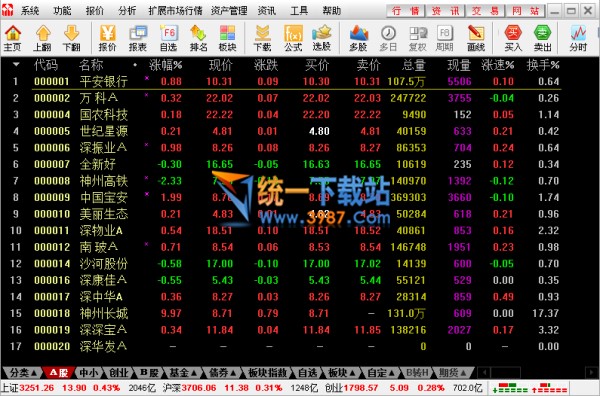600x396 pixels.
Task: Click the 上翻 page-up arrow icon
Action: 42,38
